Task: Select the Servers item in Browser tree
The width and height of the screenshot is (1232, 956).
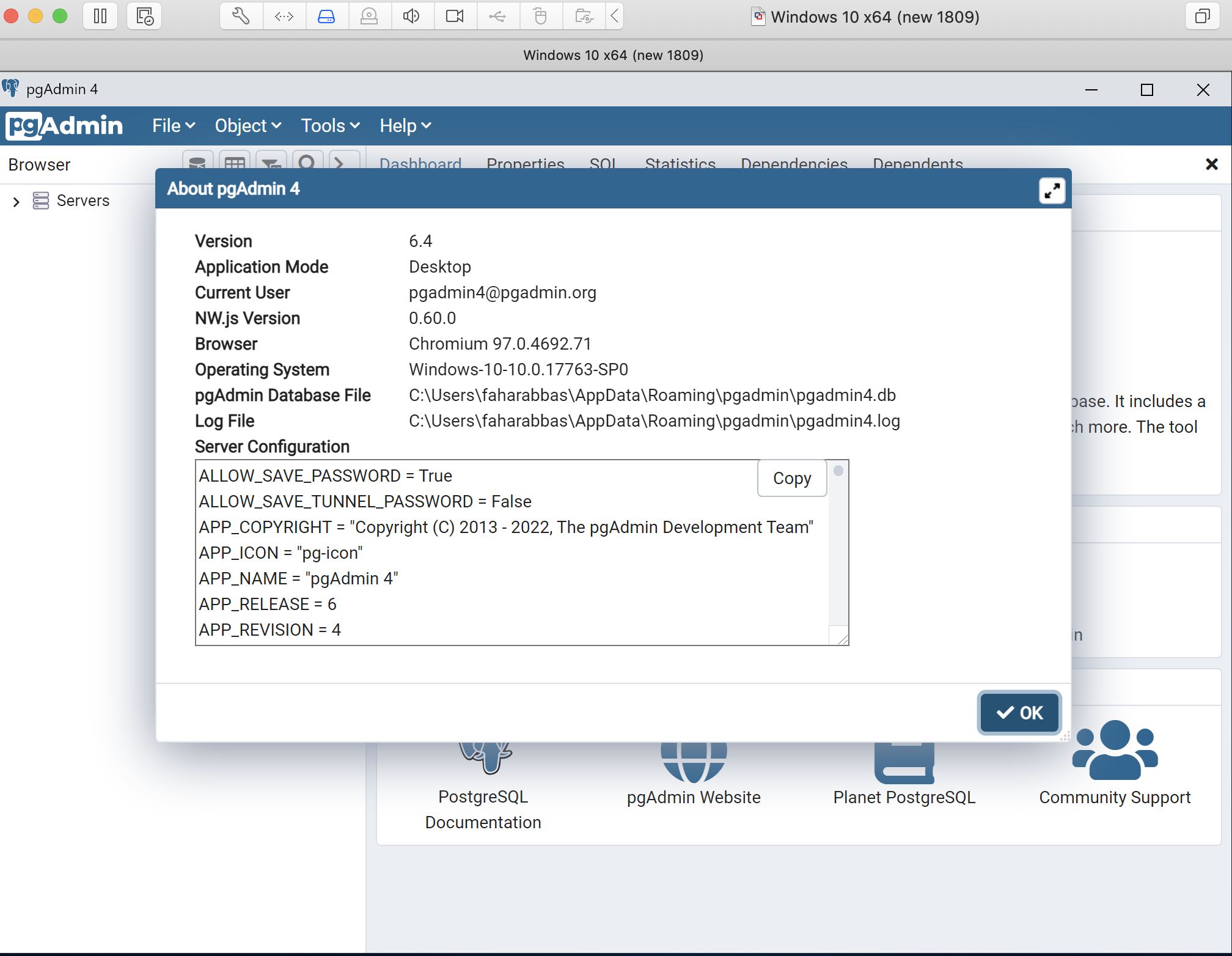Action: 82,200
